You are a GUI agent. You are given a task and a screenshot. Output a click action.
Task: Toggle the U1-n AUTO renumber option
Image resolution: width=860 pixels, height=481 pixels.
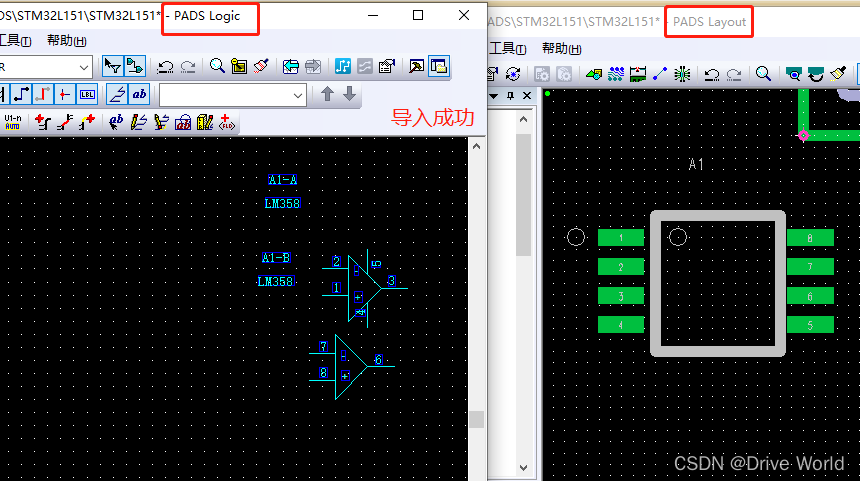pos(13,122)
